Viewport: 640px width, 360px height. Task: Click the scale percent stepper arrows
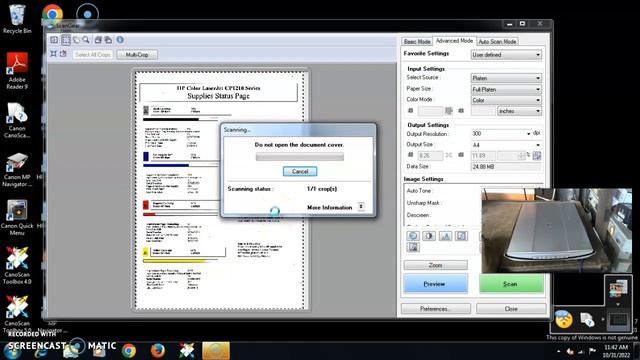point(522,156)
